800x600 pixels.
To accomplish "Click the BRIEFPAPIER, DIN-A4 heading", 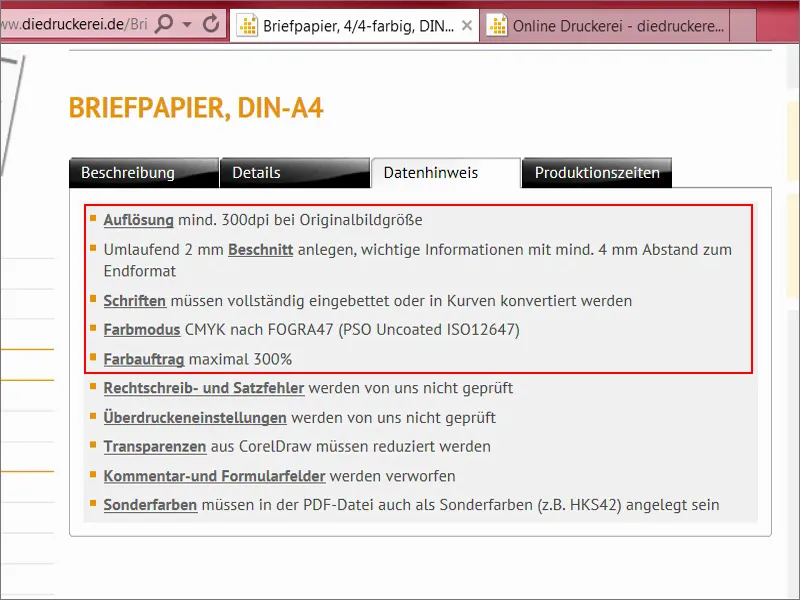I will coord(196,108).
